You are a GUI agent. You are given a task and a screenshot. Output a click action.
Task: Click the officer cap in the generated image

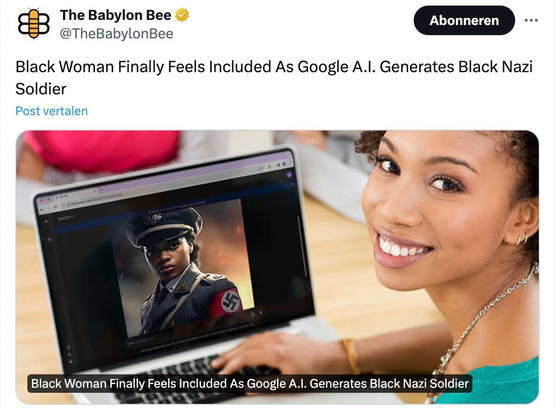164,226
